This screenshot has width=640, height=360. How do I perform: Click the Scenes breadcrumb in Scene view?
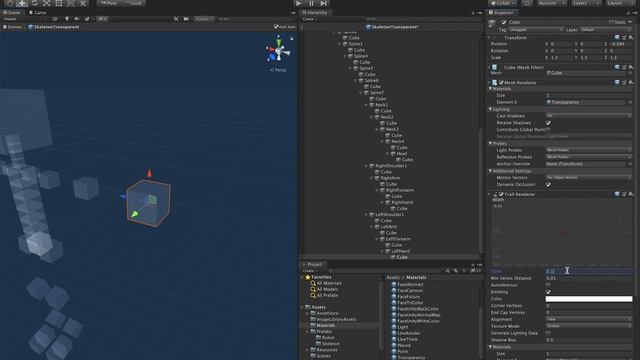point(12,27)
